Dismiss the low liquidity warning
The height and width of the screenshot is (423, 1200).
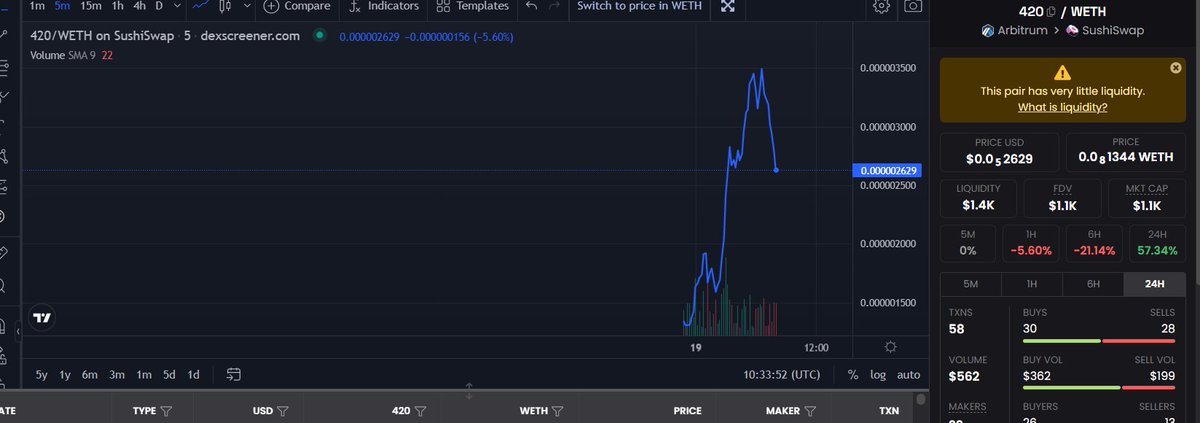[1176, 68]
